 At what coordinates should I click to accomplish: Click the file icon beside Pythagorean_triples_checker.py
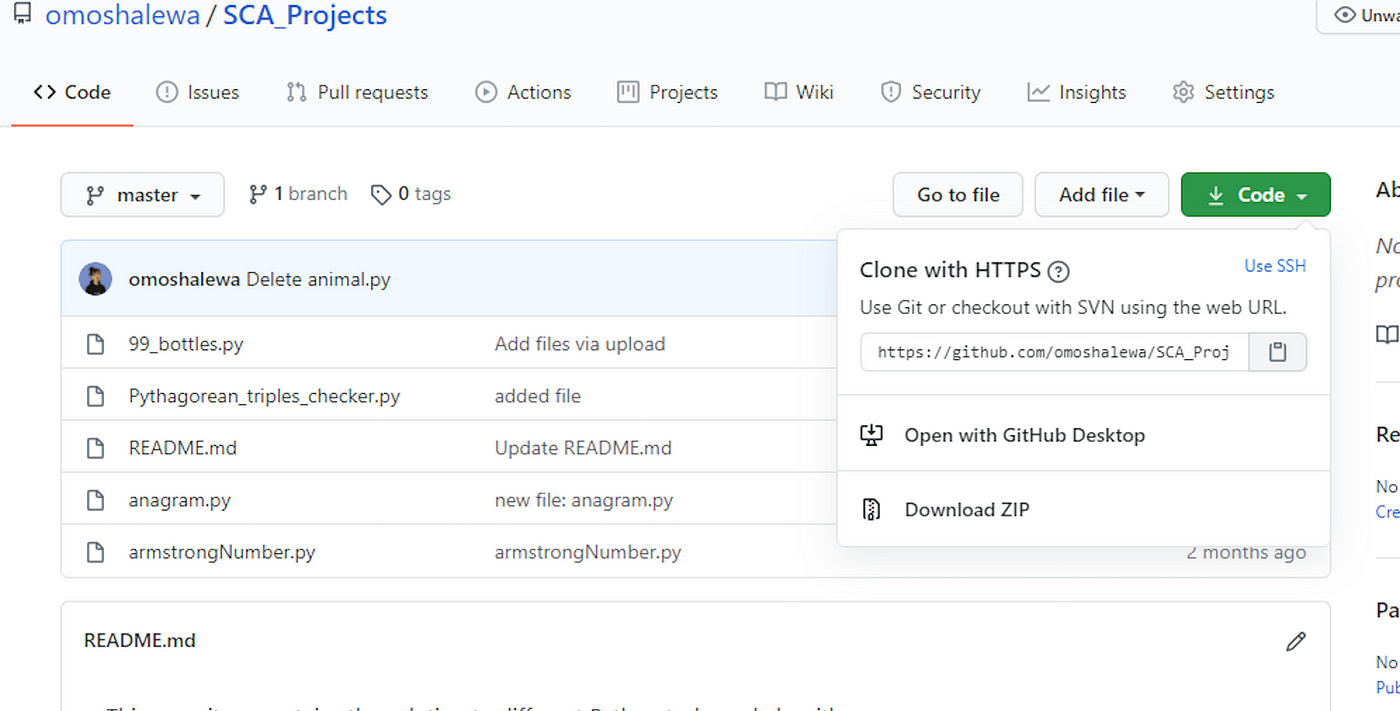point(95,396)
